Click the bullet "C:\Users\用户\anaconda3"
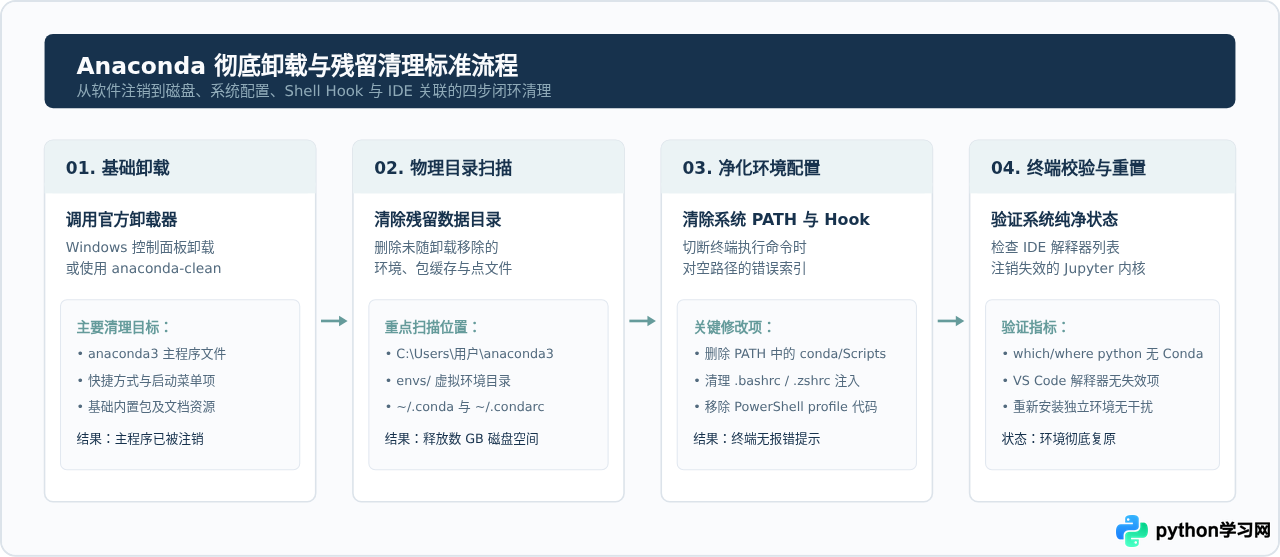The width and height of the screenshot is (1280, 557). point(469,354)
